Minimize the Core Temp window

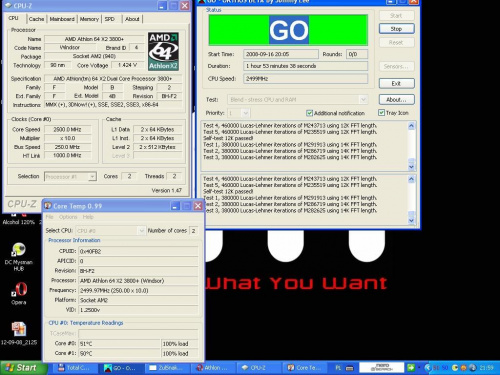tap(175, 206)
